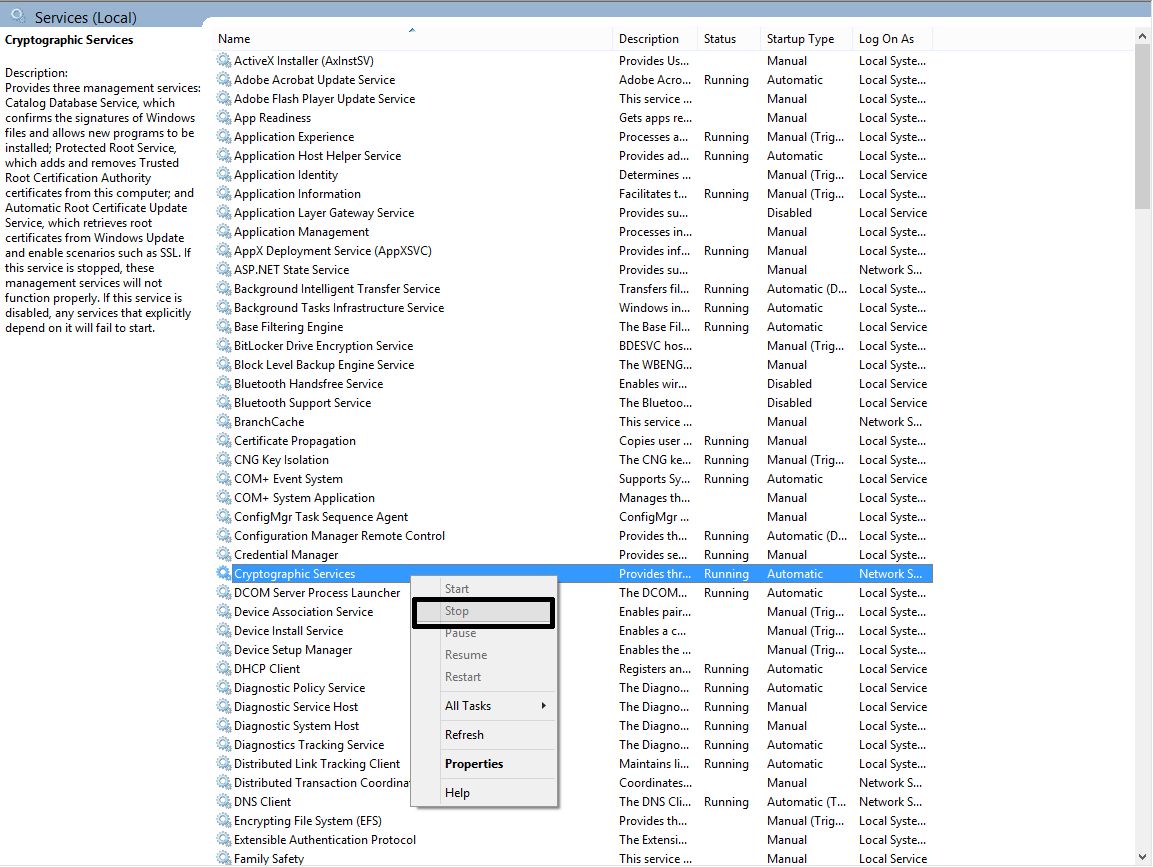Select AppX Deployment Service (AppXSVC)
The height and width of the screenshot is (867, 1153).
click(x=574, y=251)
